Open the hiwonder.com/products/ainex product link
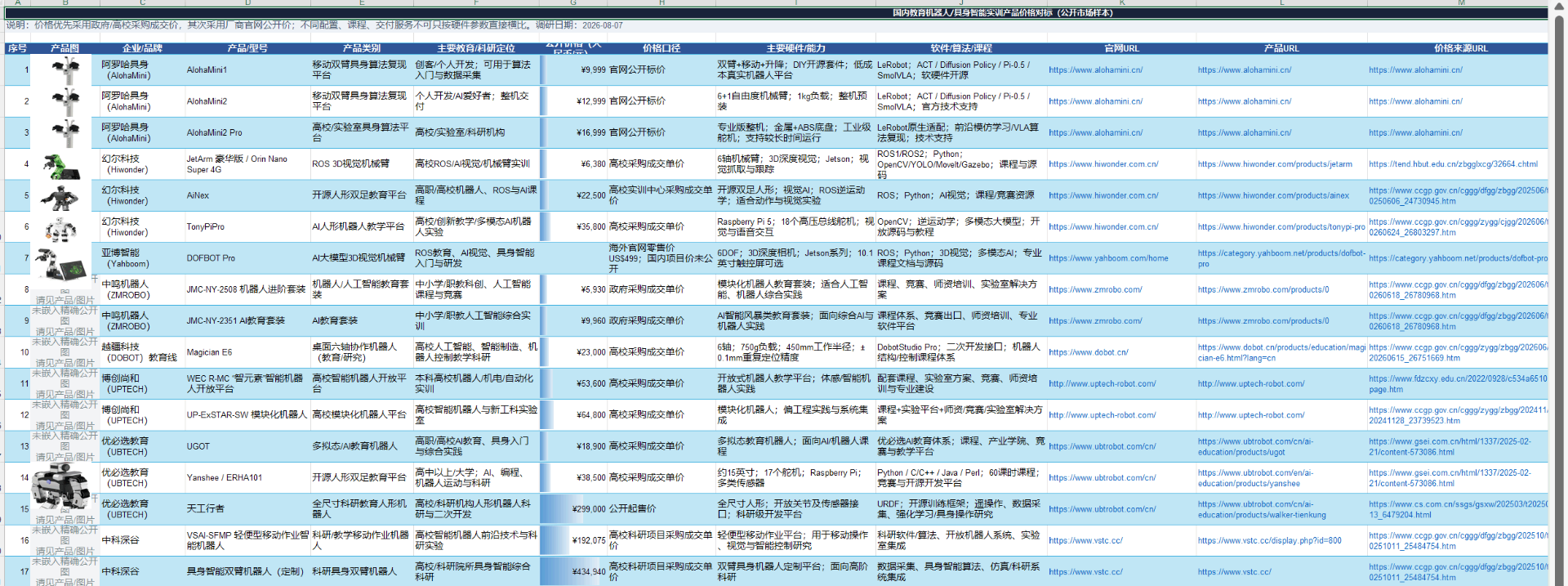 point(1273,195)
